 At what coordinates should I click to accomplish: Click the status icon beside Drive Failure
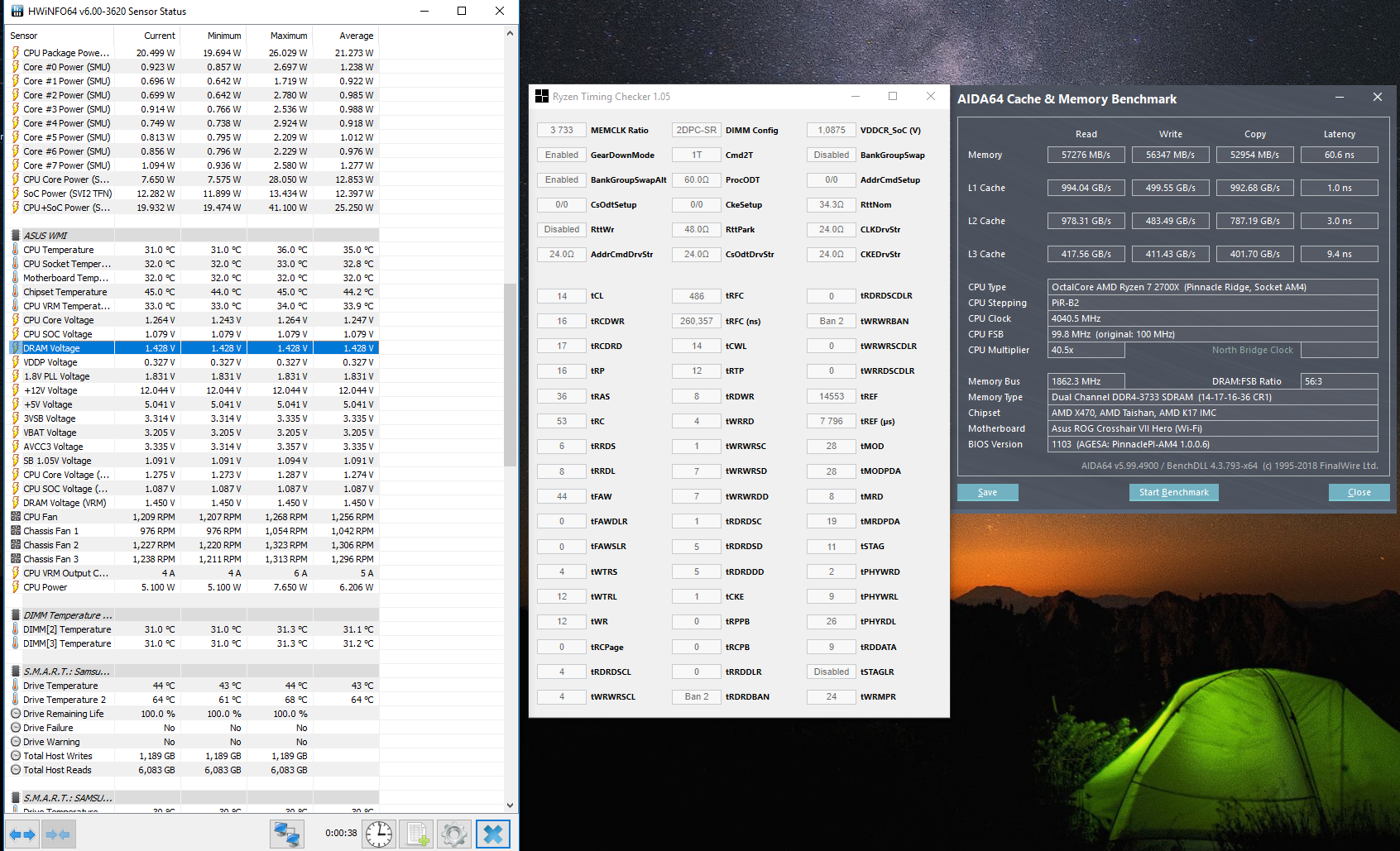pos(16,728)
